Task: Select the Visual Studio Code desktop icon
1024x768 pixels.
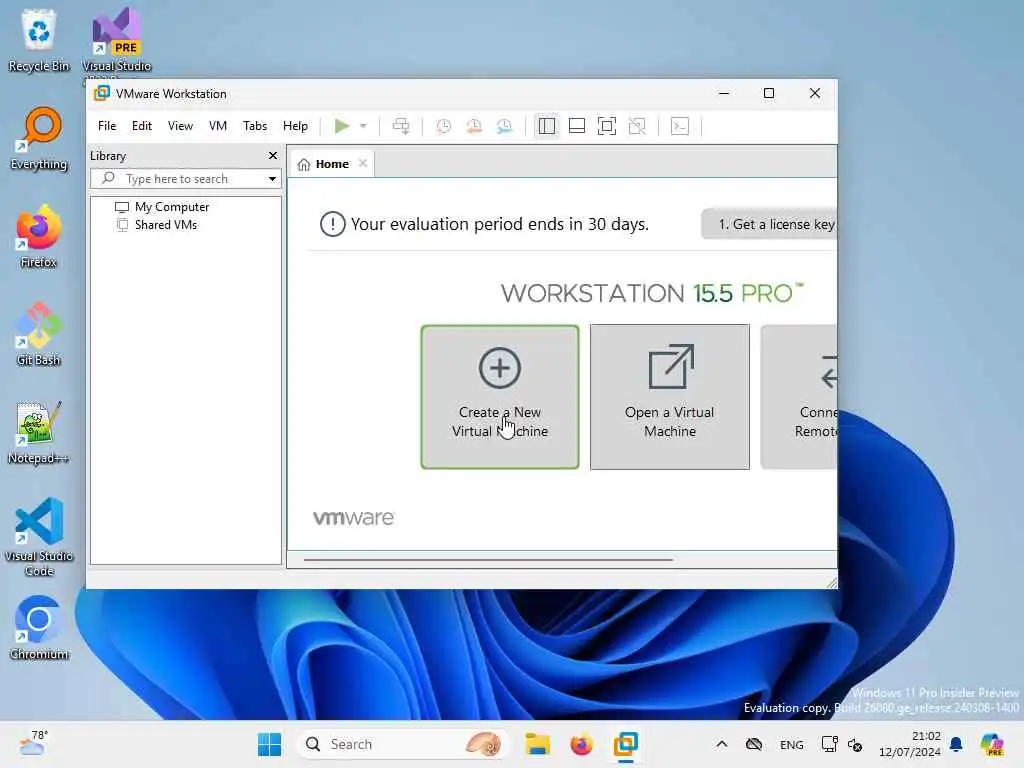Action: (39, 537)
